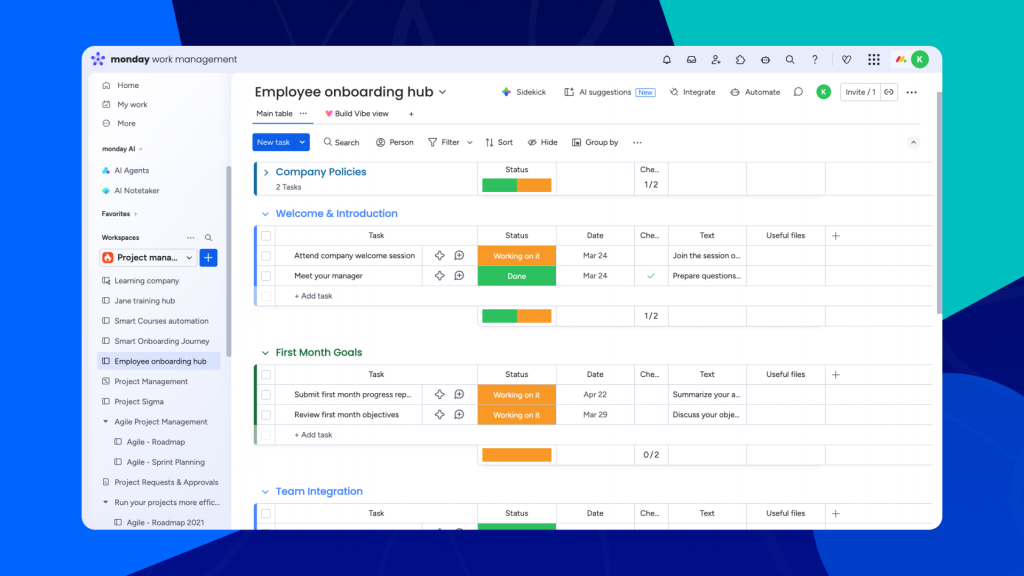
Task: Select the Meet your manager row checkbox
Action: pyautogui.click(x=266, y=276)
